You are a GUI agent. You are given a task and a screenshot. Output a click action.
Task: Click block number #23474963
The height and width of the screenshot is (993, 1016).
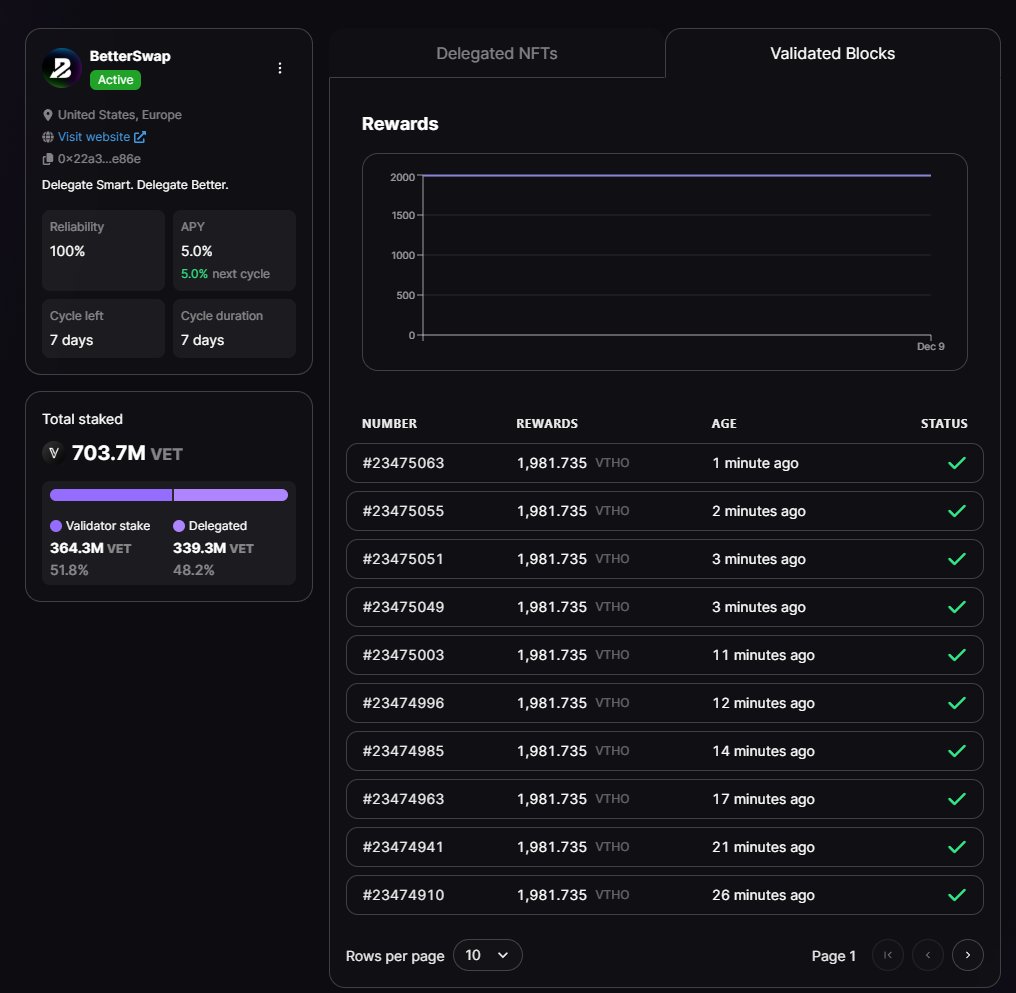[x=403, y=799]
